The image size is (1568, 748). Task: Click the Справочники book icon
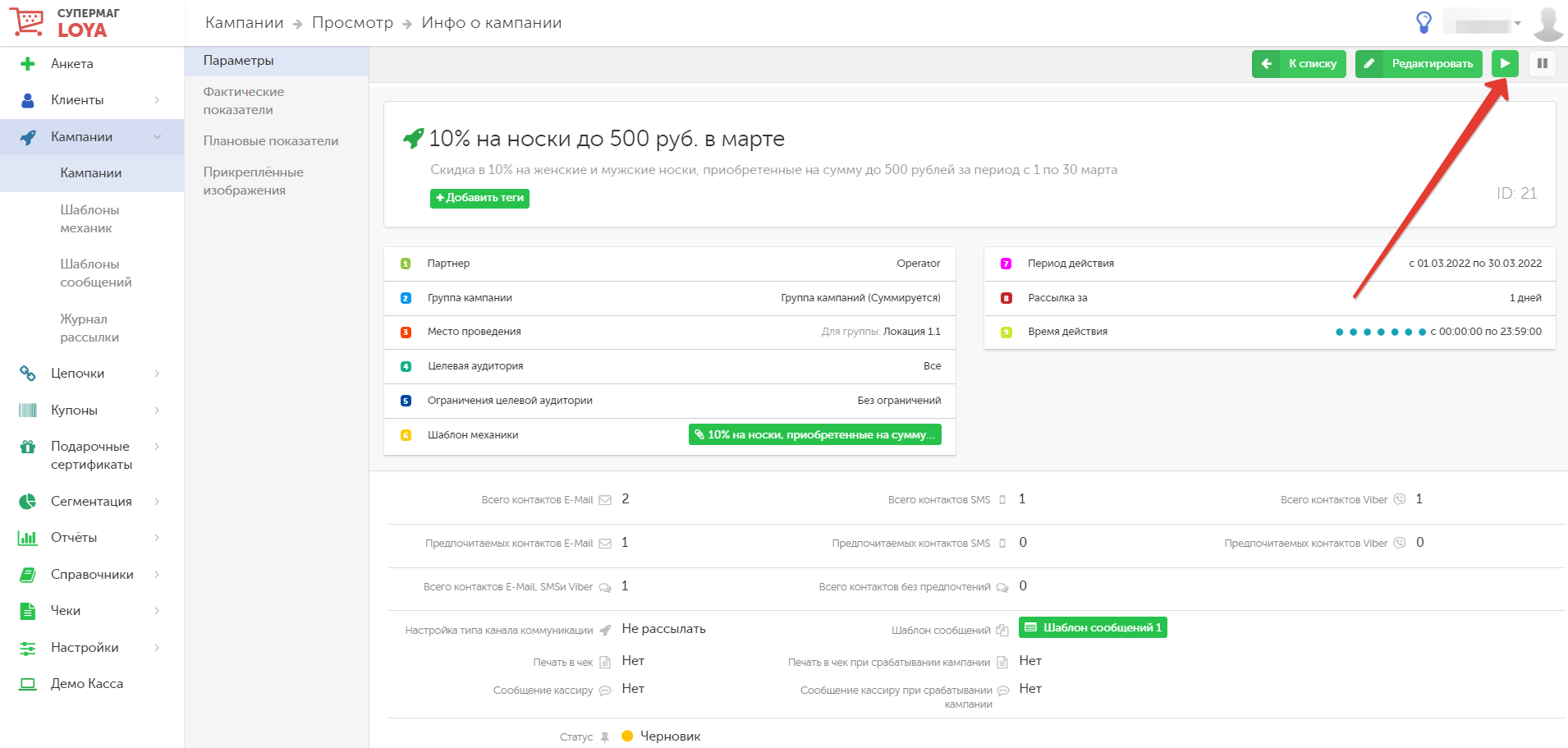click(28, 575)
